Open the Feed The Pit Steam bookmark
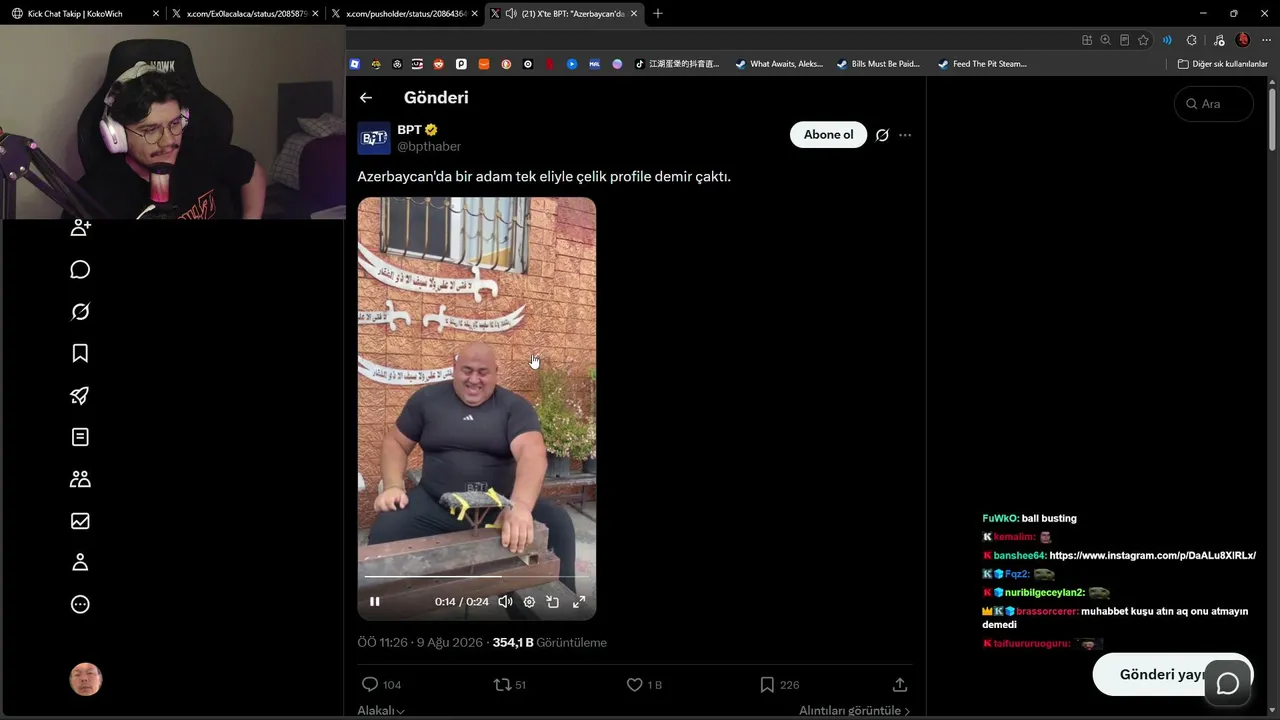1280x720 pixels. point(982,64)
